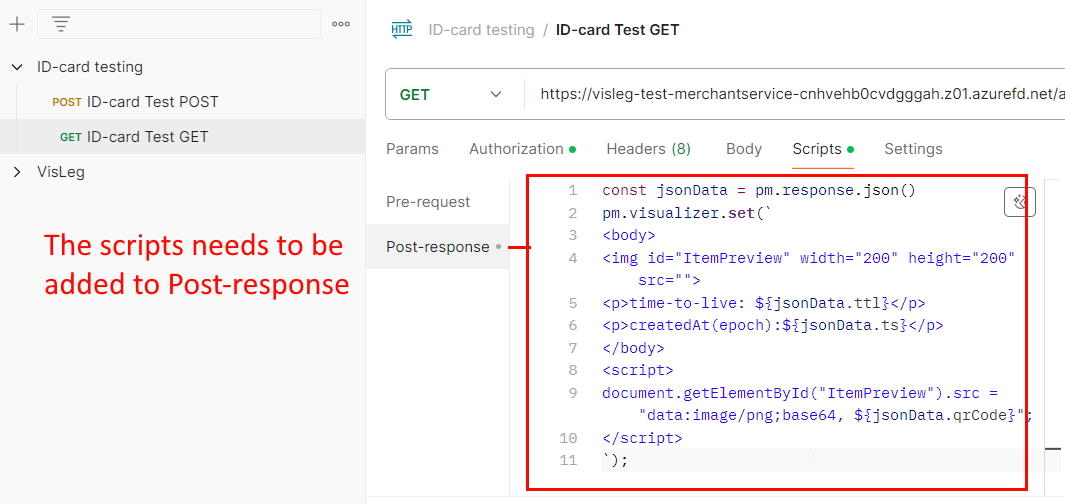
Task: Select ID-card Test POST request
Action: click(135, 102)
